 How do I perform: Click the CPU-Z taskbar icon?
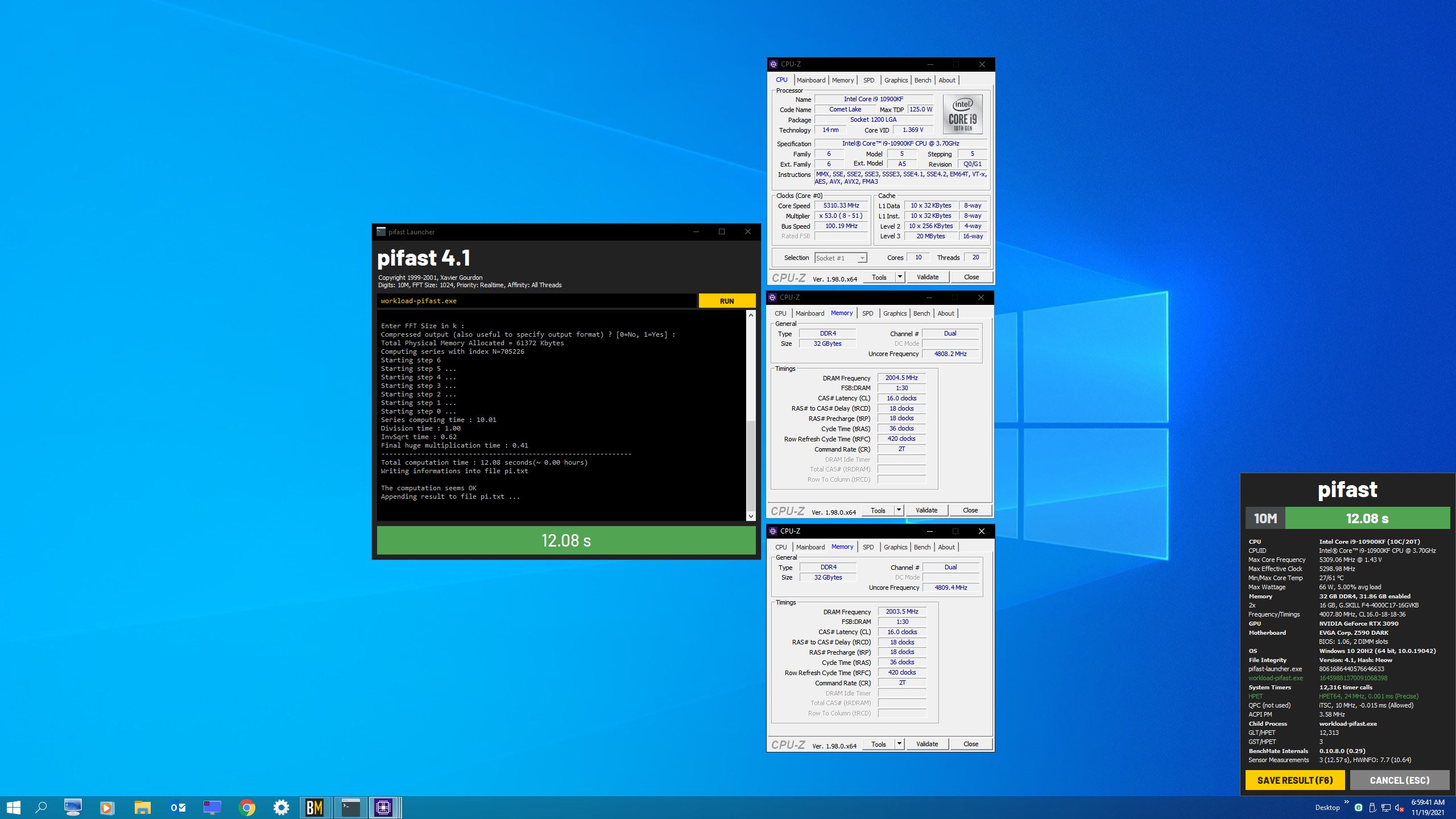(x=384, y=807)
